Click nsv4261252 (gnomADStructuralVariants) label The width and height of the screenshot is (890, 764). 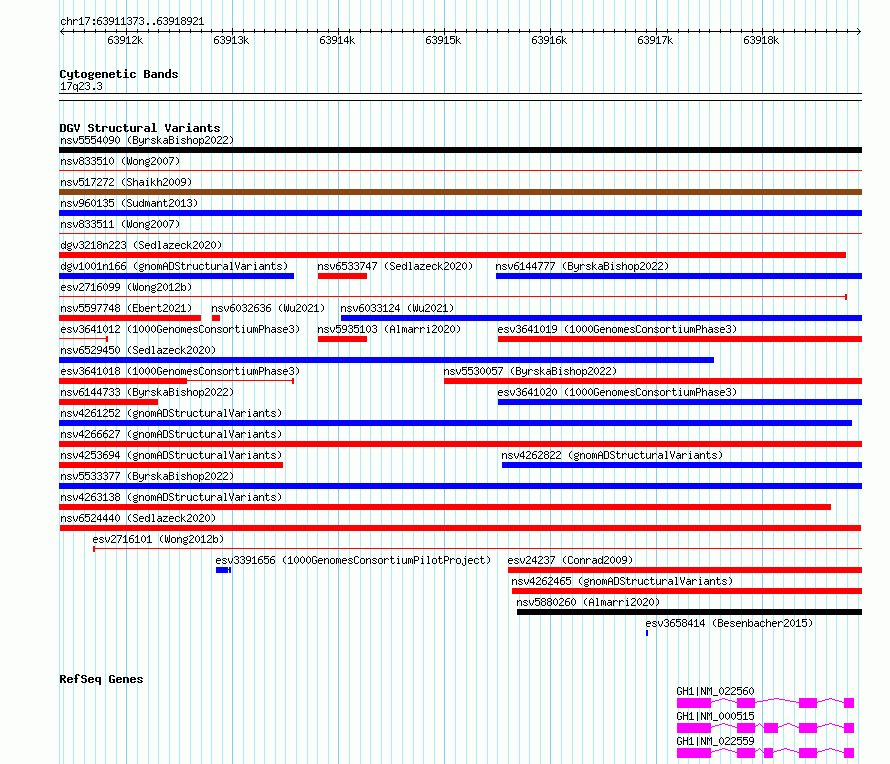click(x=171, y=413)
